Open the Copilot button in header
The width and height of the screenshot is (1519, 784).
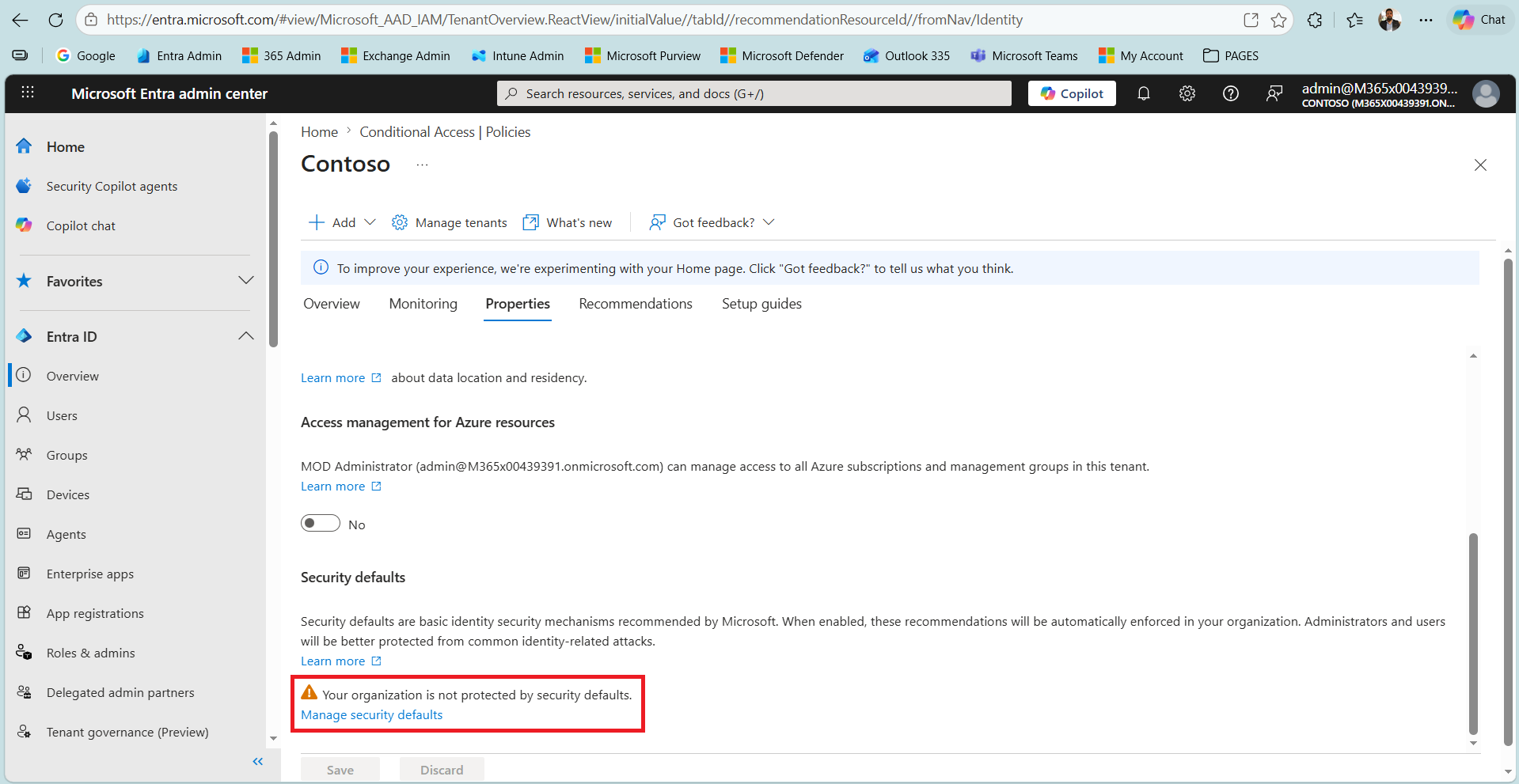tap(1072, 93)
